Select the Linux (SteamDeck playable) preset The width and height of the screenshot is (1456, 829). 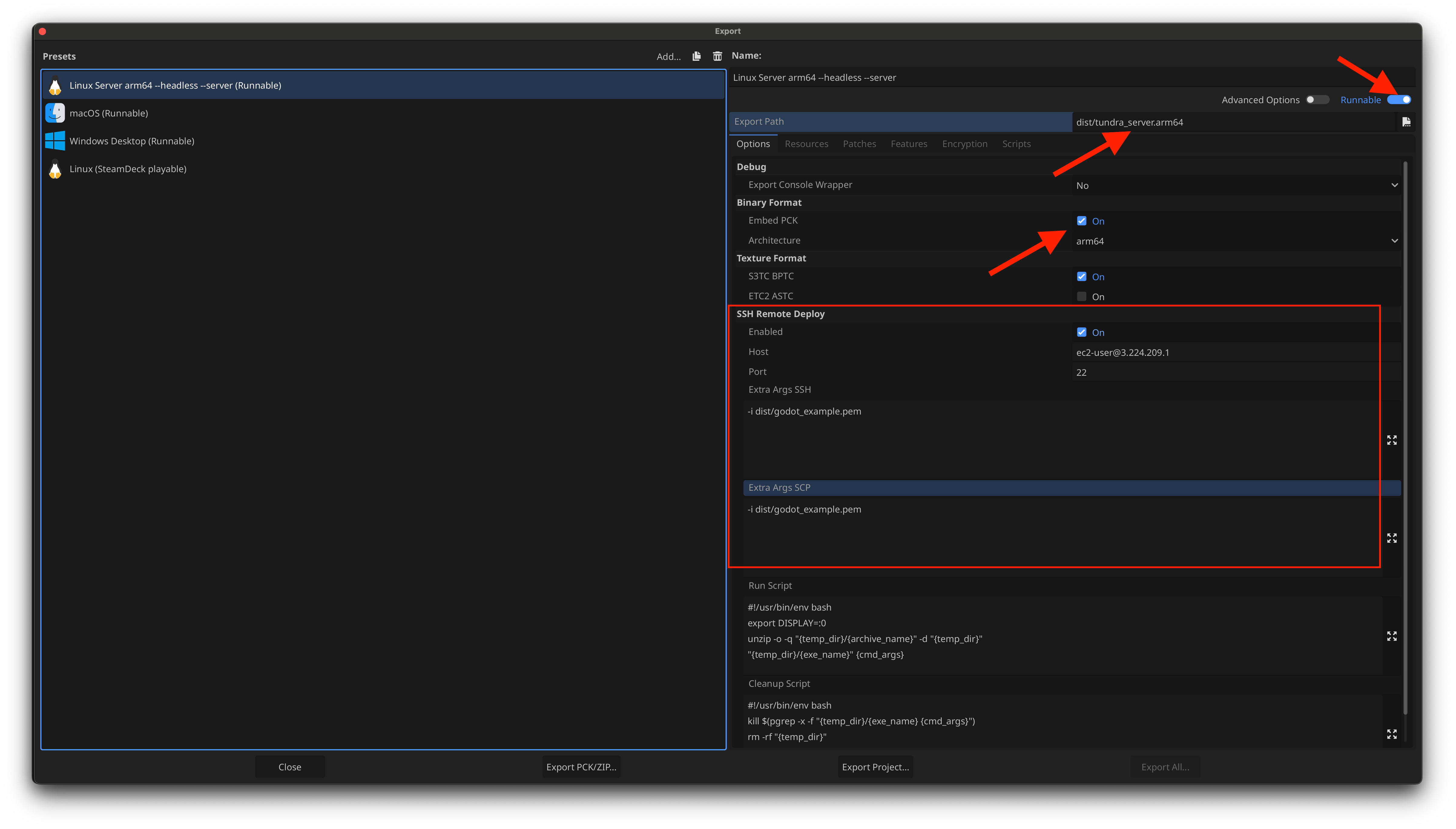383,169
